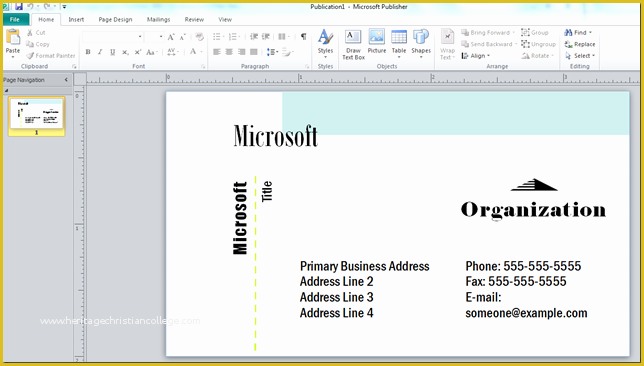The image size is (644, 366).
Task: Open the Shapes gallery
Action: tap(421, 44)
